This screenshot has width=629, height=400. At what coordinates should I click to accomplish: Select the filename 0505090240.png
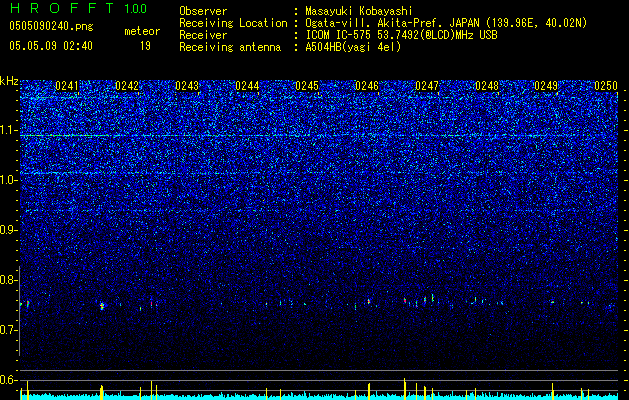(51, 26)
